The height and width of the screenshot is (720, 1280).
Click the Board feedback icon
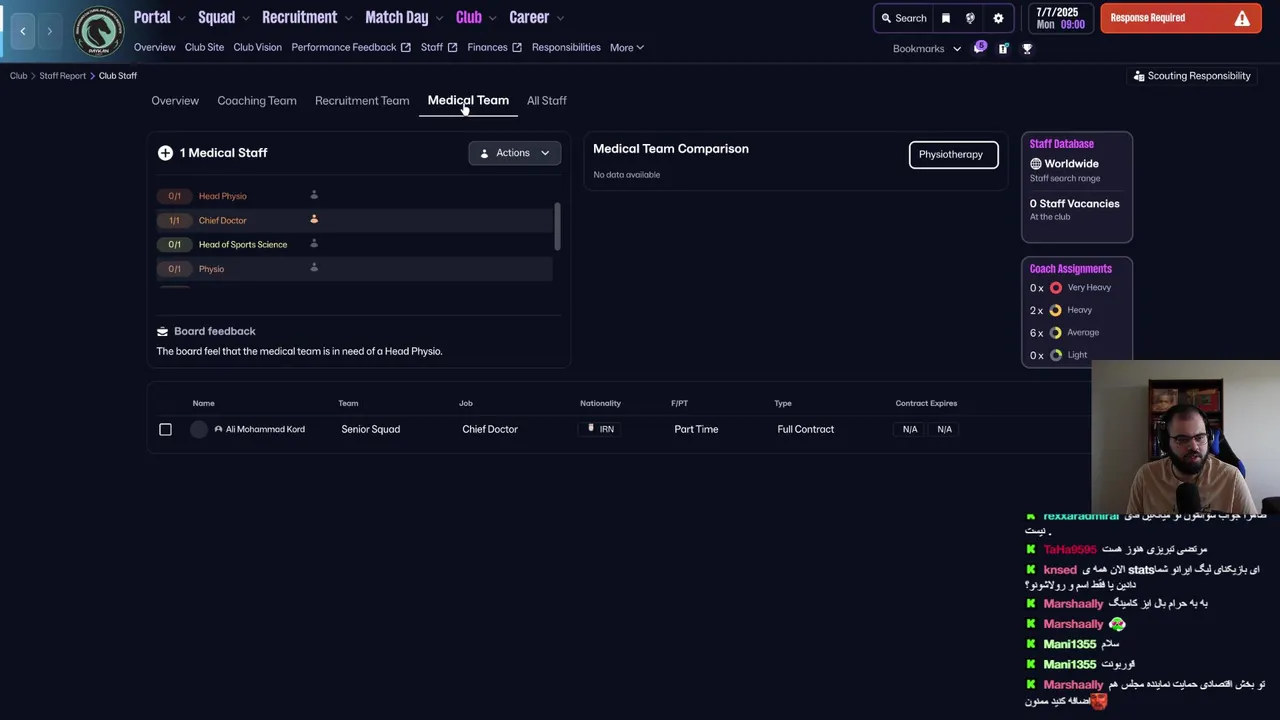[x=163, y=331]
